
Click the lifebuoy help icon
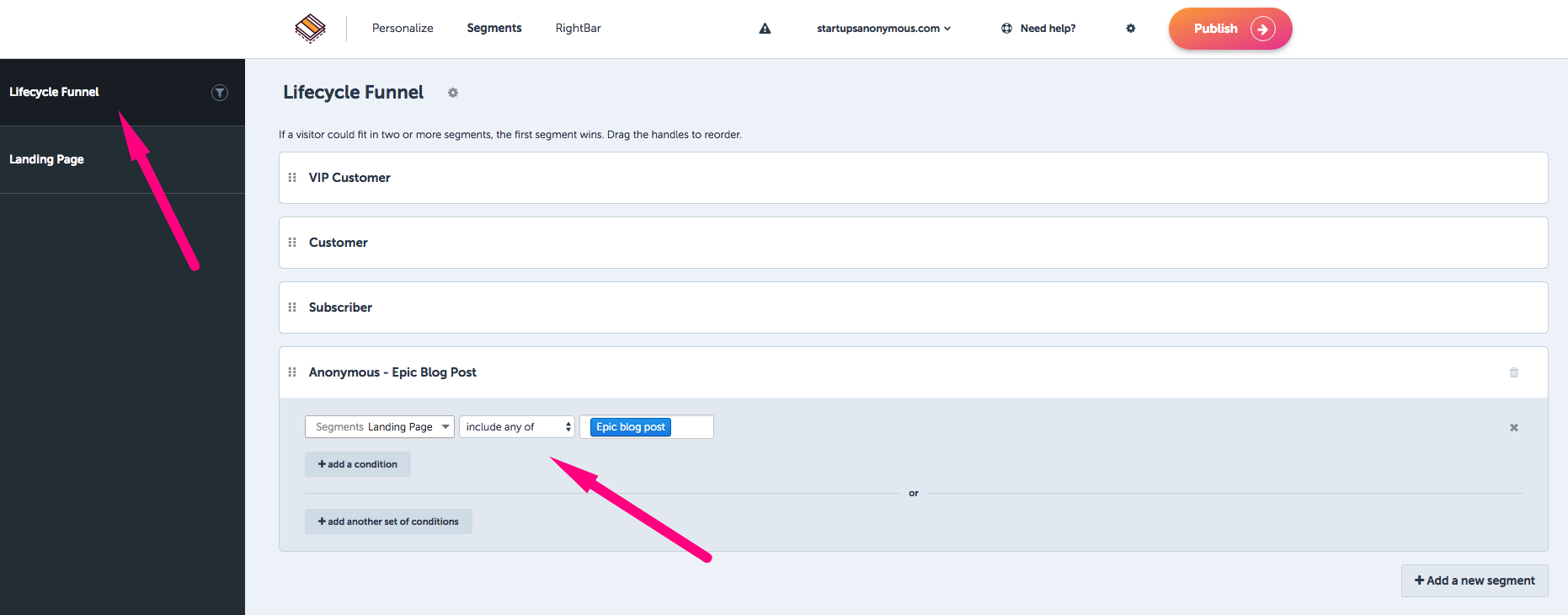(1006, 29)
